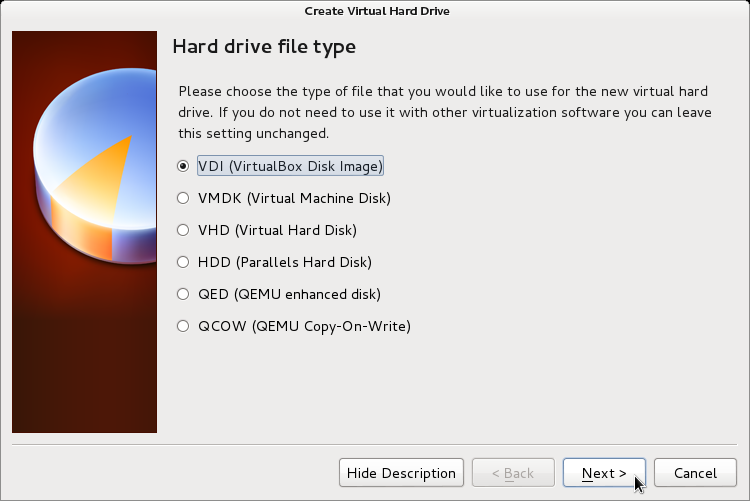Click the VHD option label text
The height and width of the screenshot is (501, 750).
click(277, 230)
